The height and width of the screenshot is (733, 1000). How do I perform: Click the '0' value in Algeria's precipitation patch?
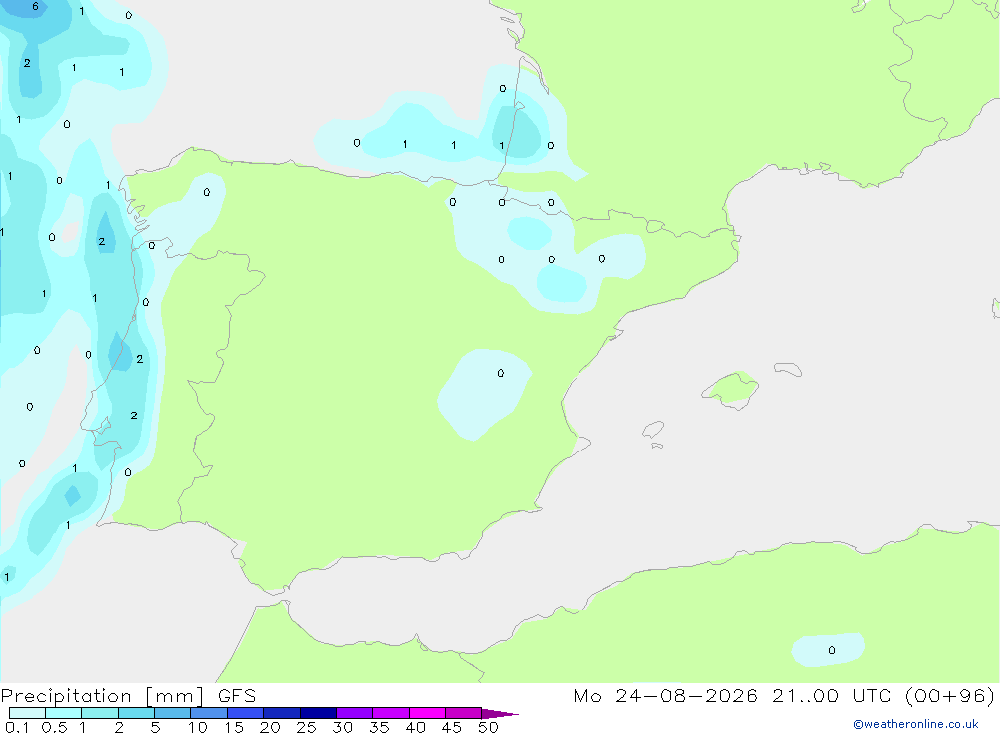832,650
